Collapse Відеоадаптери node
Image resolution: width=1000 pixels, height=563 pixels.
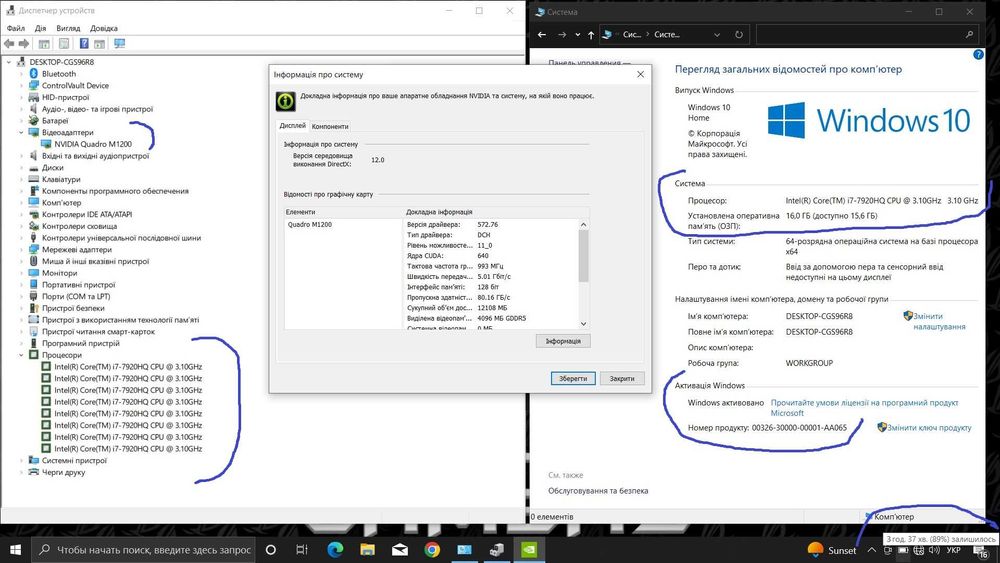click(21, 133)
